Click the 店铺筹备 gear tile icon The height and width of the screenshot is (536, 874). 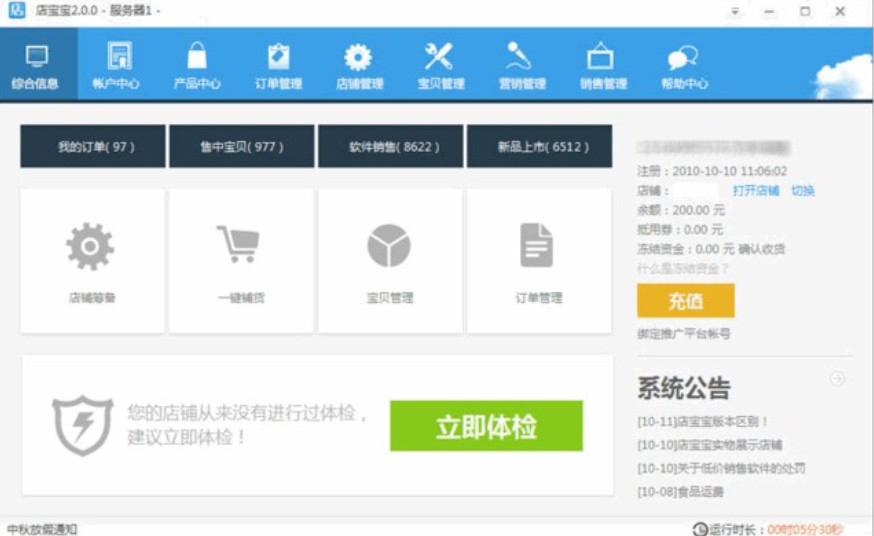[x=90, y=246]
